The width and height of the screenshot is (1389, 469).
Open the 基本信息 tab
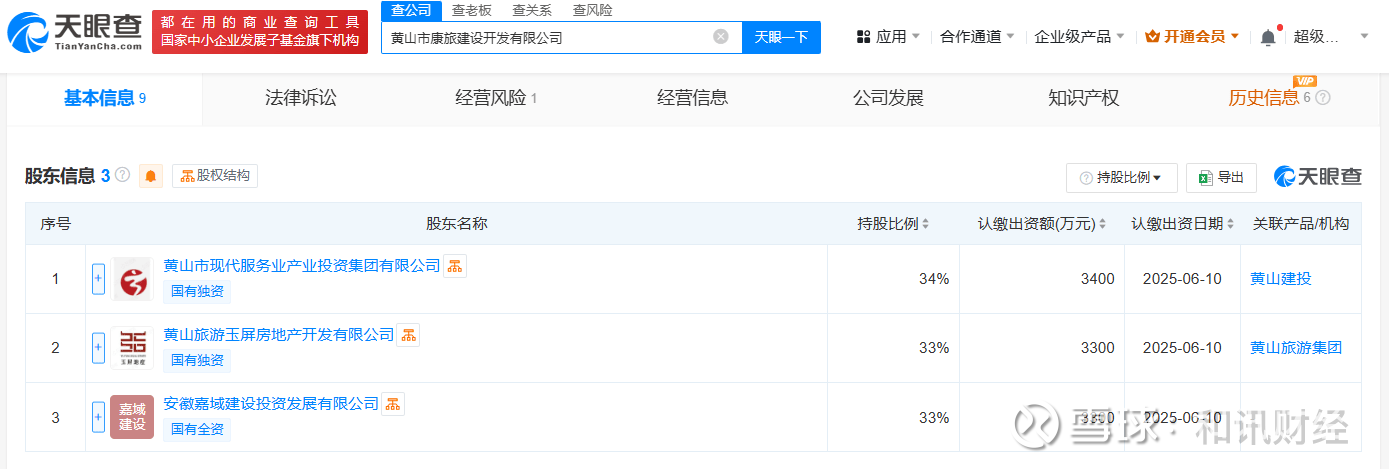tap(104, 98)
